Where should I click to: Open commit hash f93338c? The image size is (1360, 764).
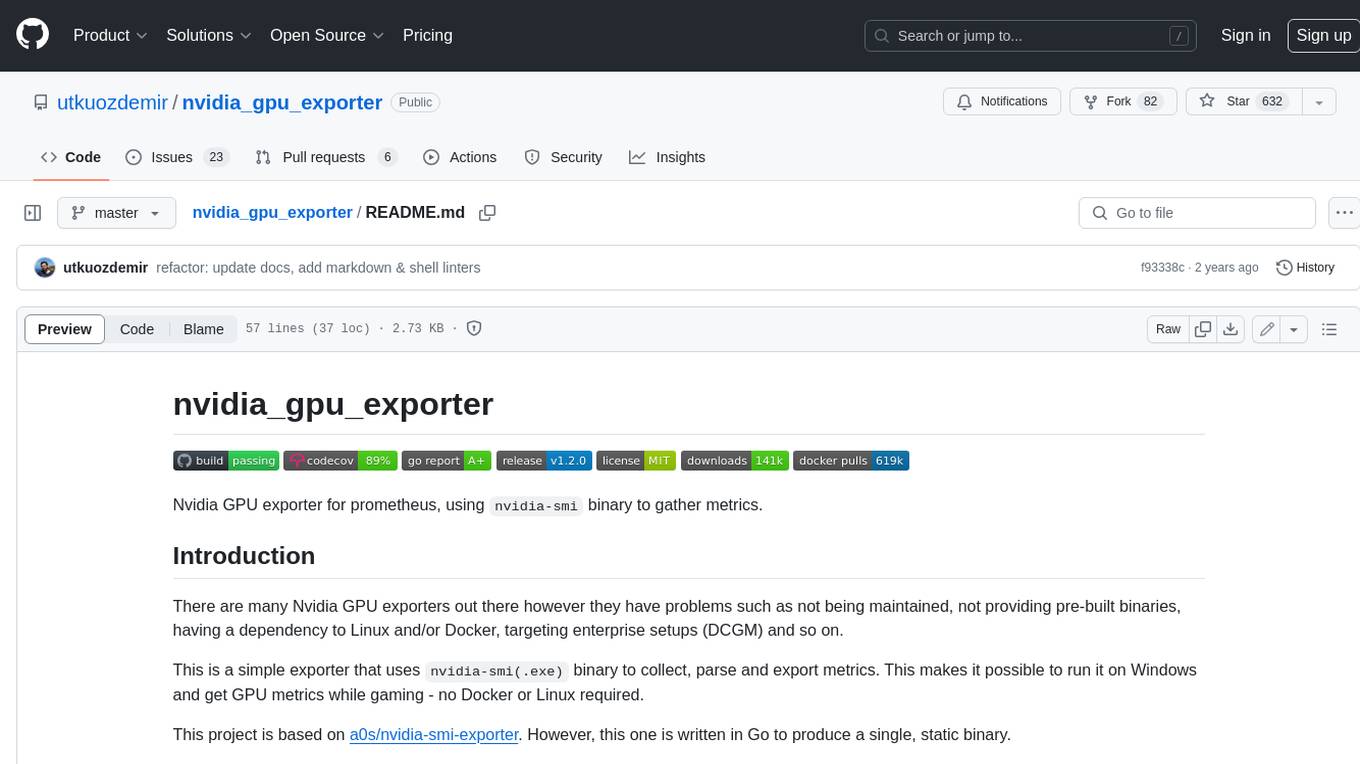tap(1162, 267)
